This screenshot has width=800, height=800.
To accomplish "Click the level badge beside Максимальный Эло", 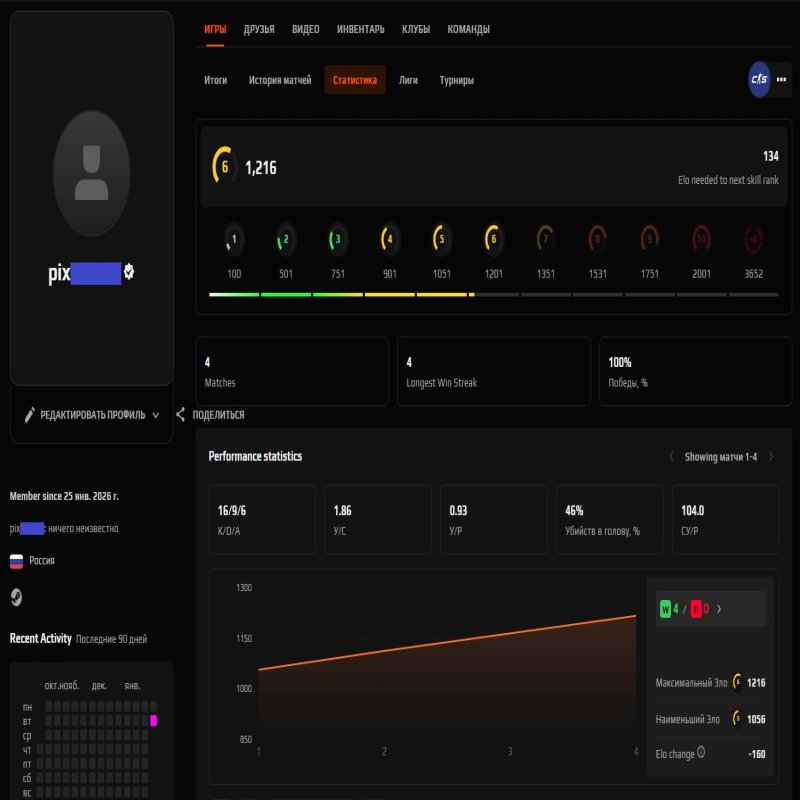I will [x=738, y=682].
